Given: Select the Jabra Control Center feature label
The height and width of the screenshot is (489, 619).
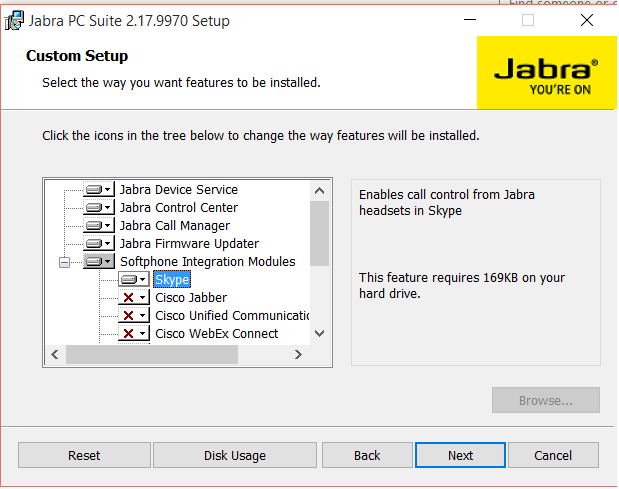Looking at the screenshot, I should pyautogui.click(x=179, y=208).
